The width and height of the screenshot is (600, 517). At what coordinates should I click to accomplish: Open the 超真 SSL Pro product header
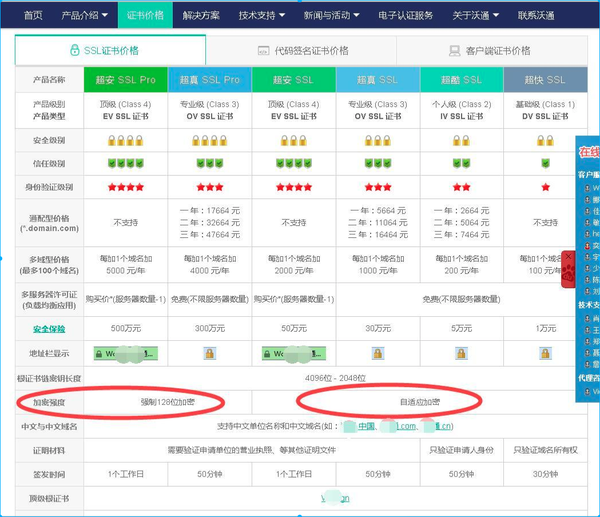pyautogui.click(x=210, y=80)
